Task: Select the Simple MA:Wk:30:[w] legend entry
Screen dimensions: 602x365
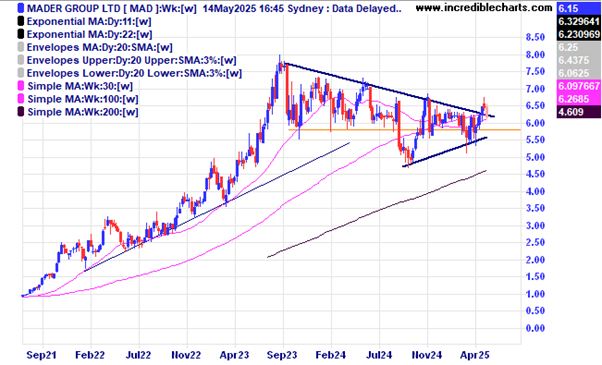Action: tap(80, 86)
